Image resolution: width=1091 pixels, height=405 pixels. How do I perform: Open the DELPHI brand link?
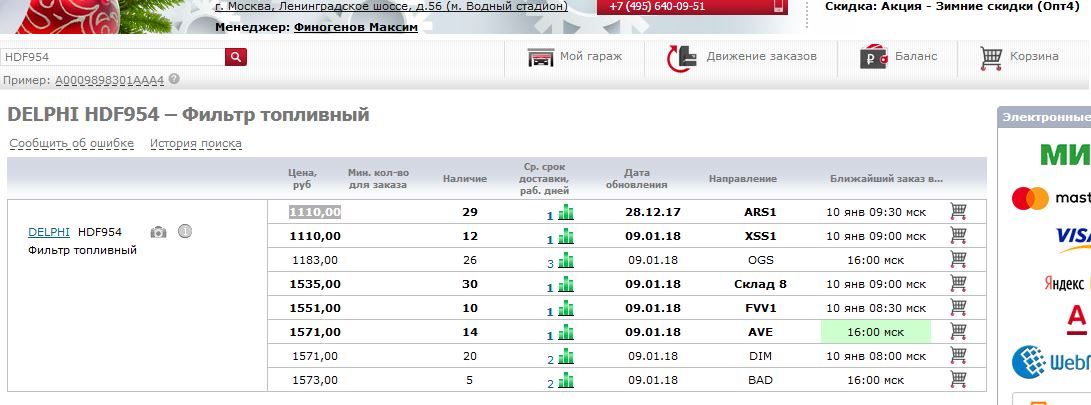pyautogui.click(x=49, y=232)
